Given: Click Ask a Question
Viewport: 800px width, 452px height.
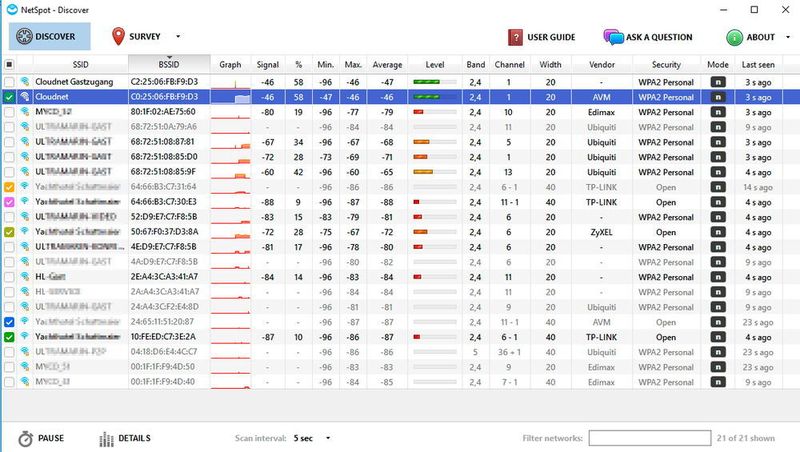Looking at the screenshot, I should [x=648, y=37].
